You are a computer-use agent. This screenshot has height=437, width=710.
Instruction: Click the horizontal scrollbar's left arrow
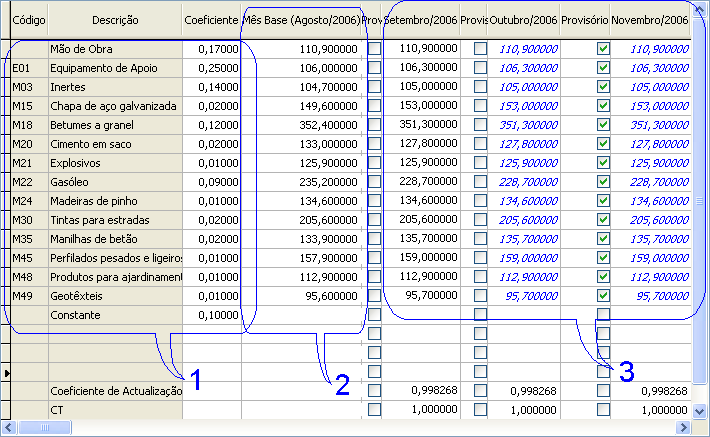coord(9,428)
